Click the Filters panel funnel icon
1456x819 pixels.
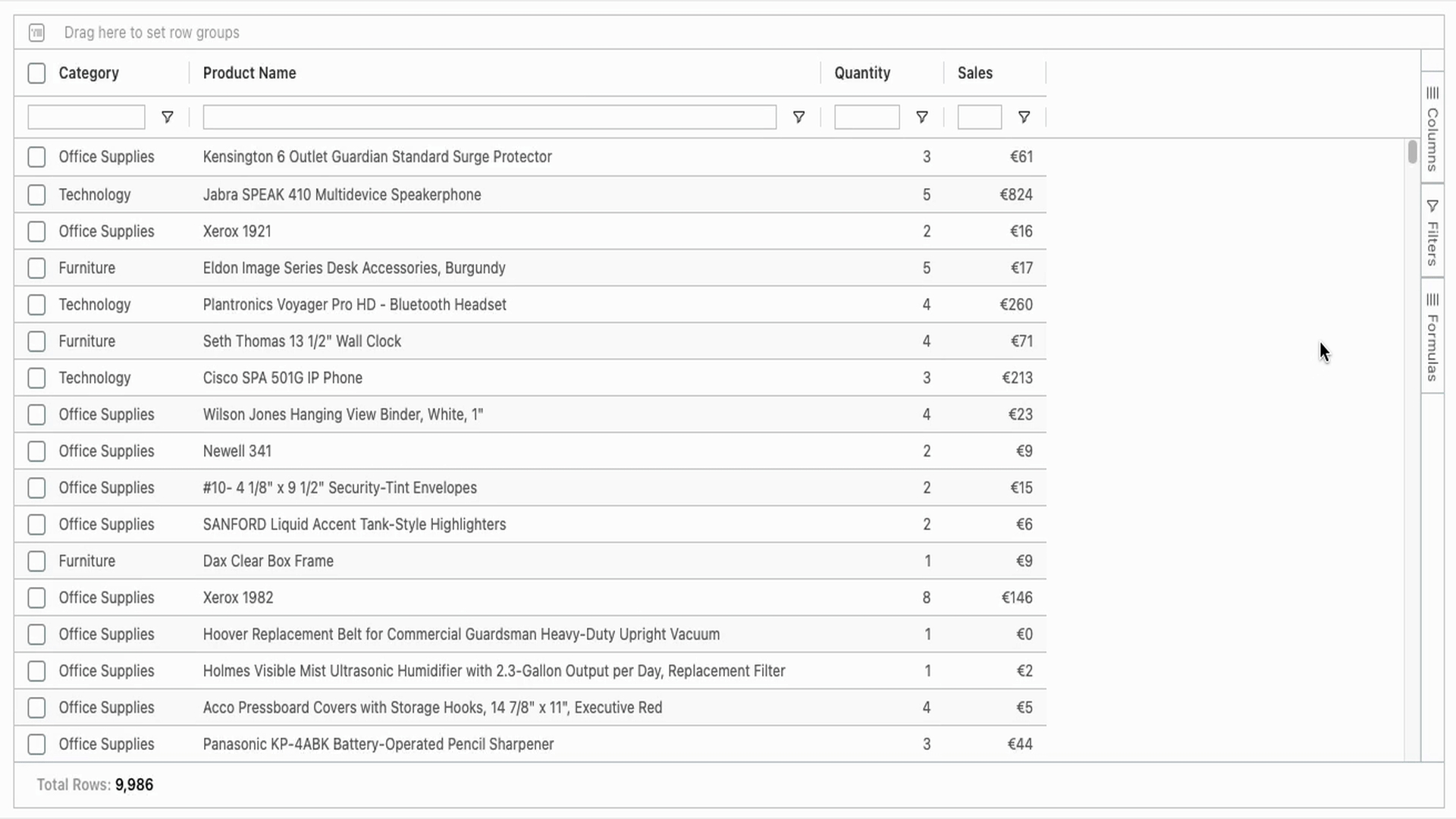click(x=1432, y=206)
